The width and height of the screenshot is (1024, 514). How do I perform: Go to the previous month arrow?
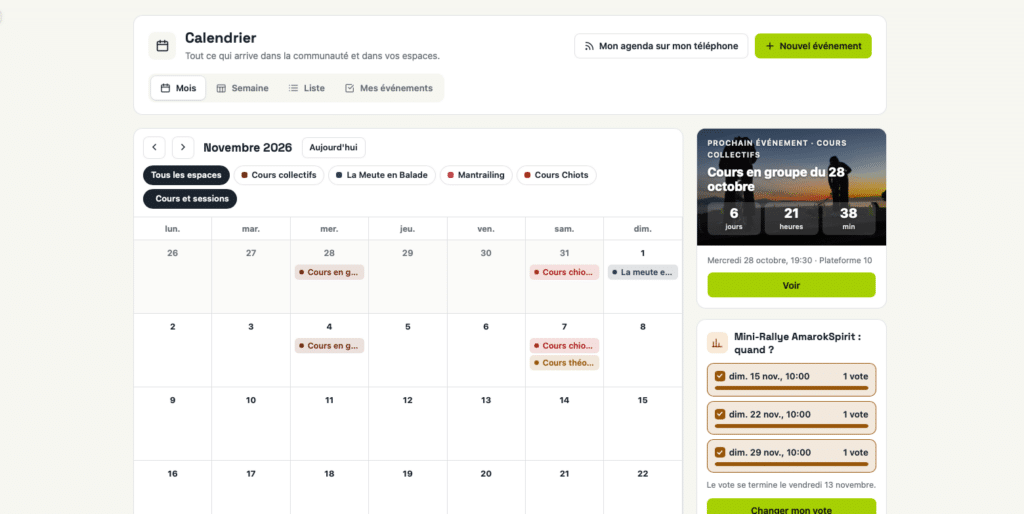tap(154, 148)
